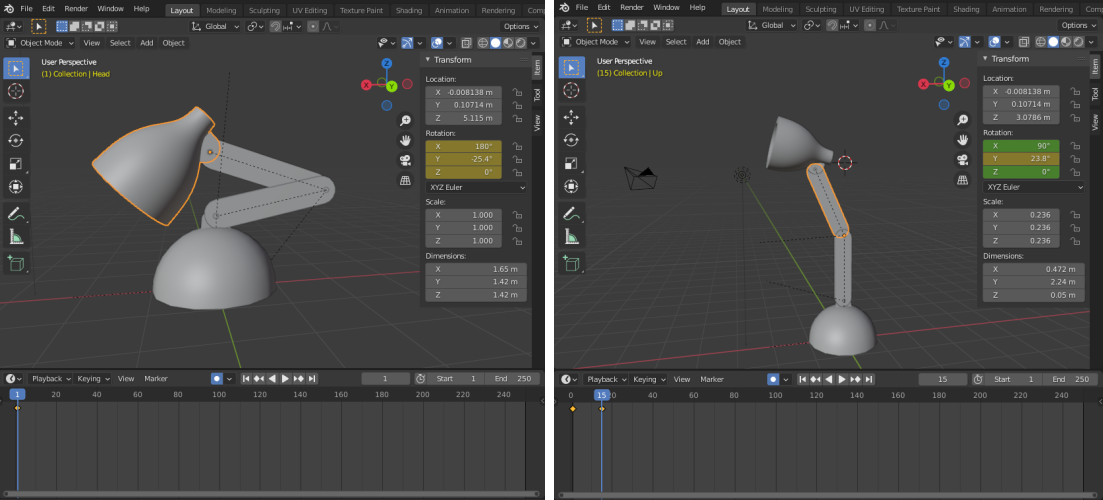The width and height of the screenshot is (1103, 500).
Task: Click zoom view magnifier in right viewport
Action: pos(962,120)
